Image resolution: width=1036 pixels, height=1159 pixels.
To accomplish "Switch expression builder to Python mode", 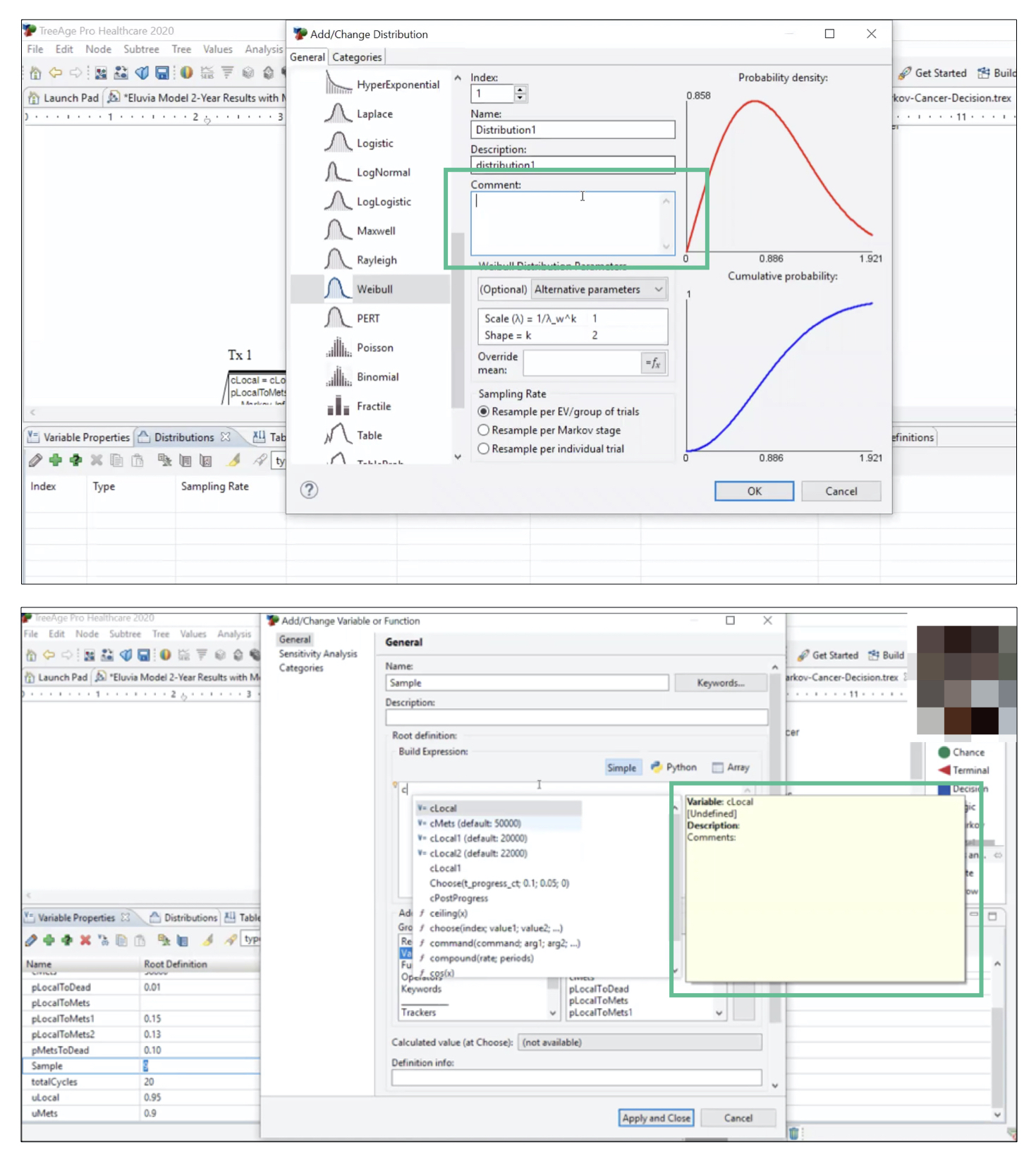I will (x=674, y=767).
